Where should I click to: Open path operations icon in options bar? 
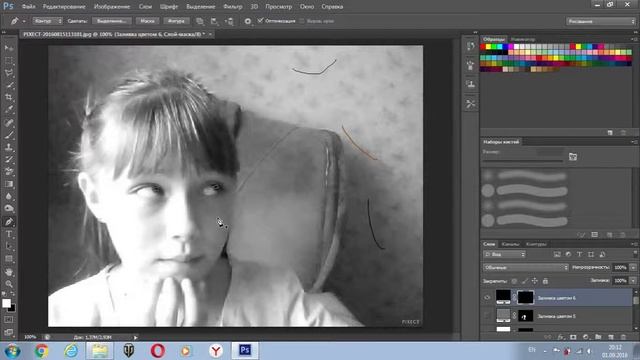(x=200, y=21)
